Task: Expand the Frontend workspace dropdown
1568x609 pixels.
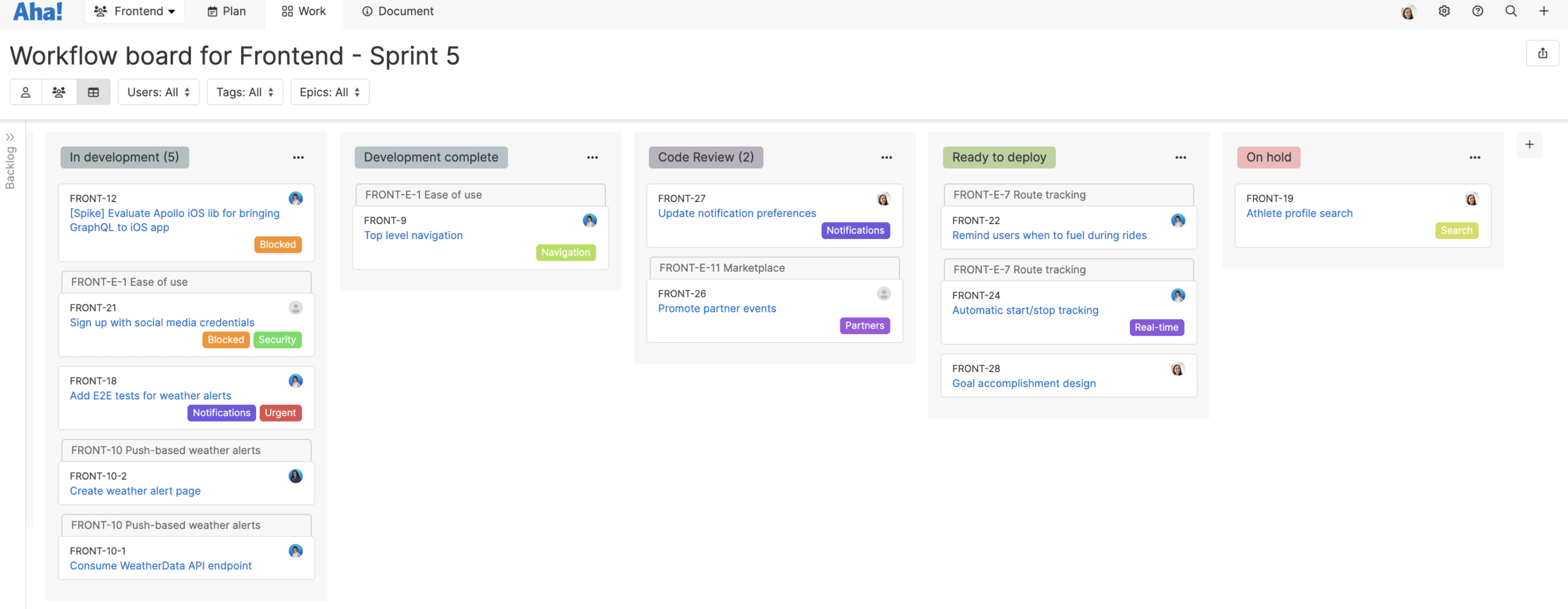Action: coord(134,11)
